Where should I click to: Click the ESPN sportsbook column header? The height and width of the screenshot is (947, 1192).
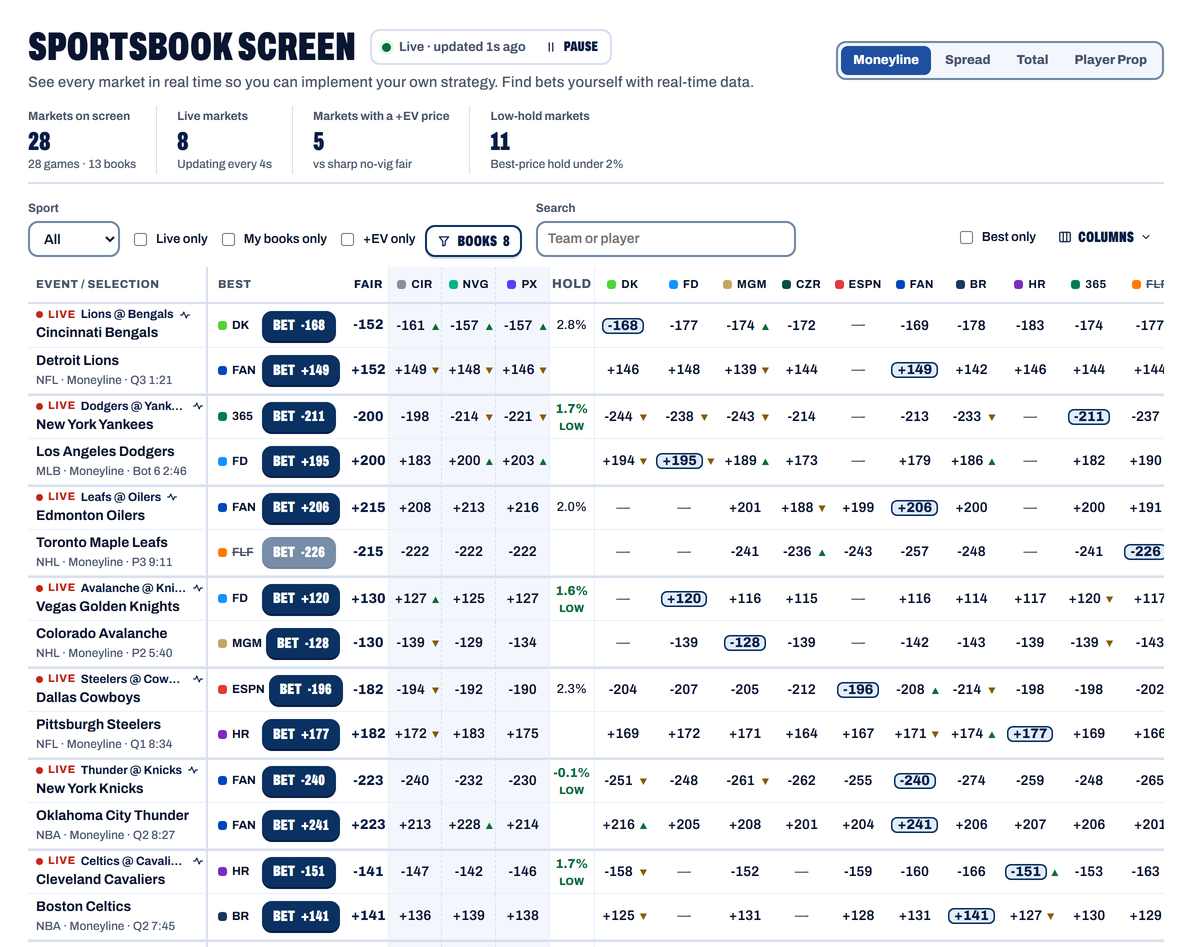tap(858, 284)
